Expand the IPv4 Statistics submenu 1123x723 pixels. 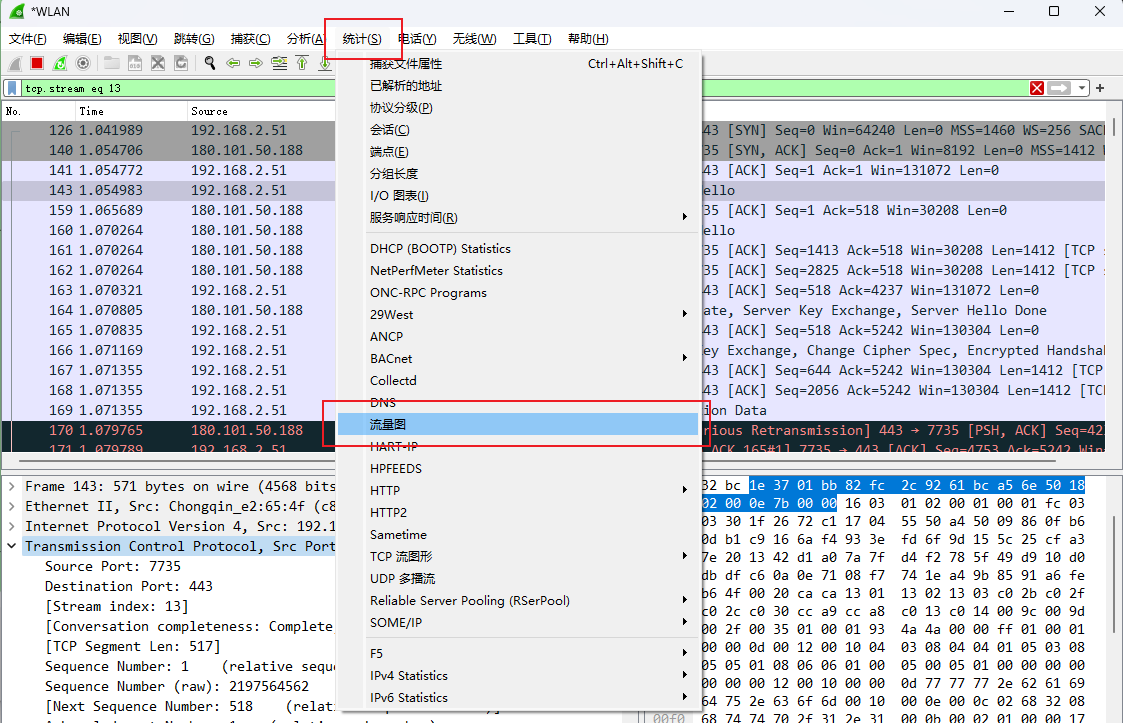pyautogui.click(x=519, y=676)
